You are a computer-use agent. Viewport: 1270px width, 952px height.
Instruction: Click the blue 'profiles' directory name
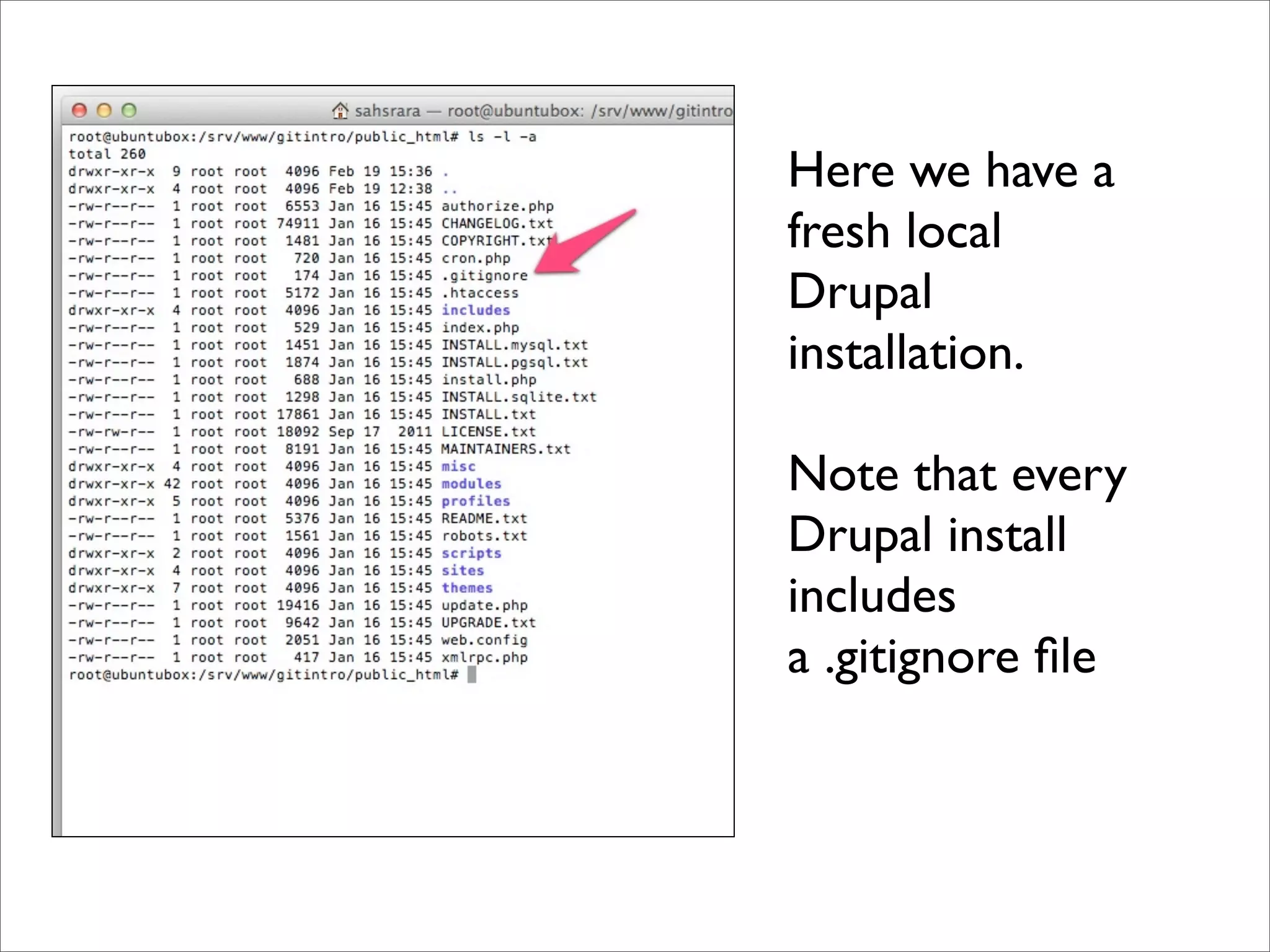[x=476, y=501]
